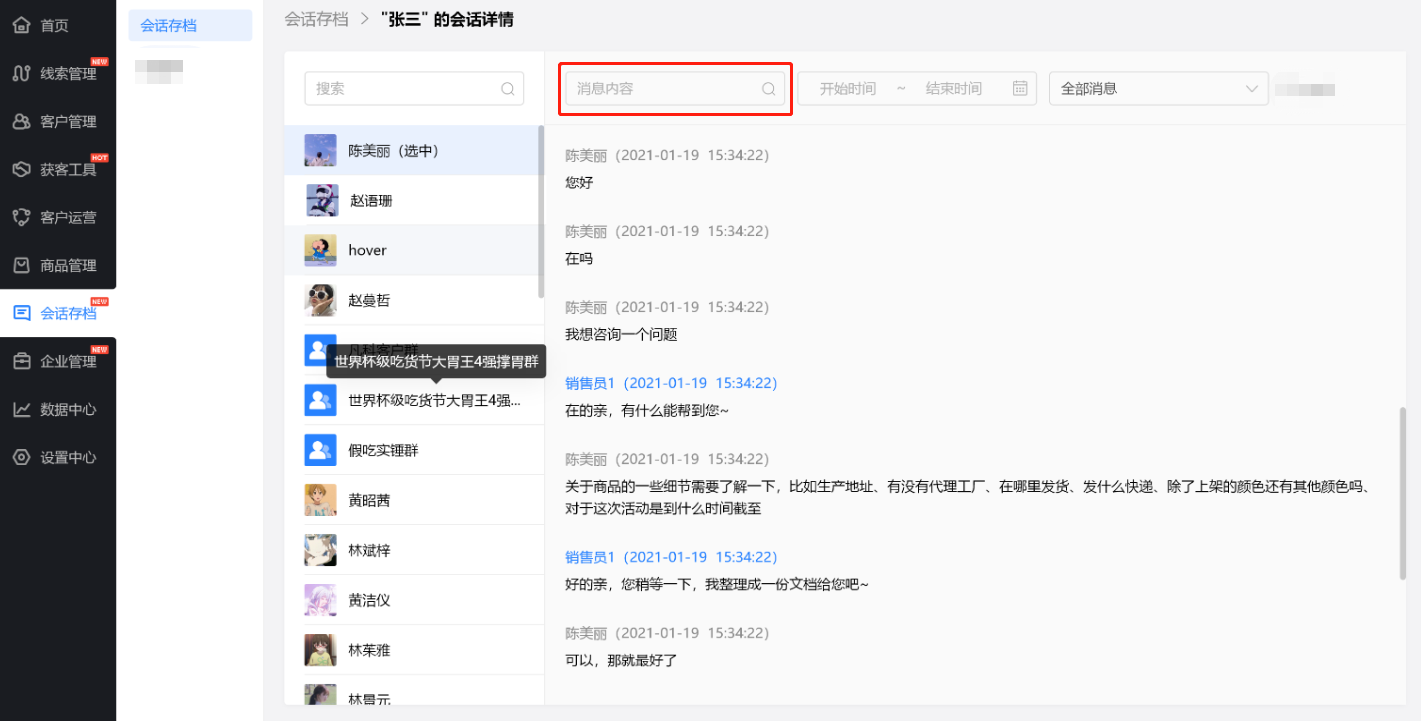Click the magnifier icon in the contact search box
The height and width of the screenshot is (721, 1421).
508,88
